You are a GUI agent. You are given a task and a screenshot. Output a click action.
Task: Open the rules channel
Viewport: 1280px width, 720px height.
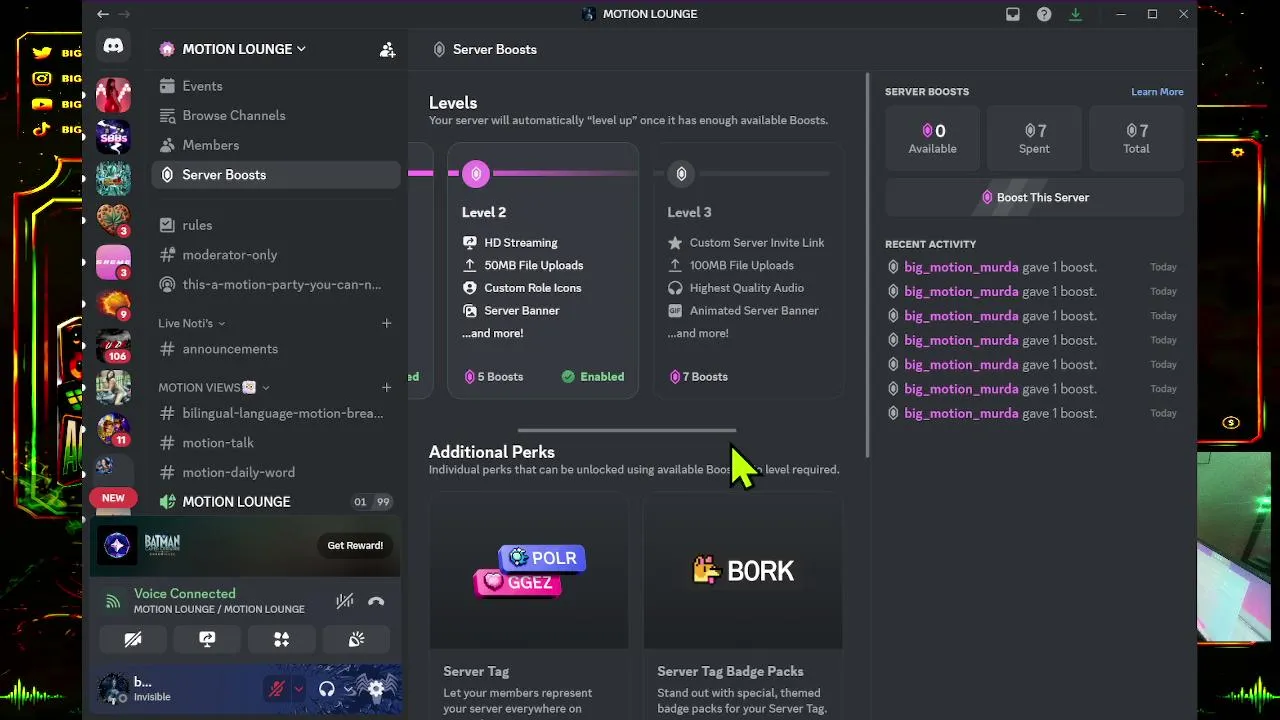pos(276,225)
